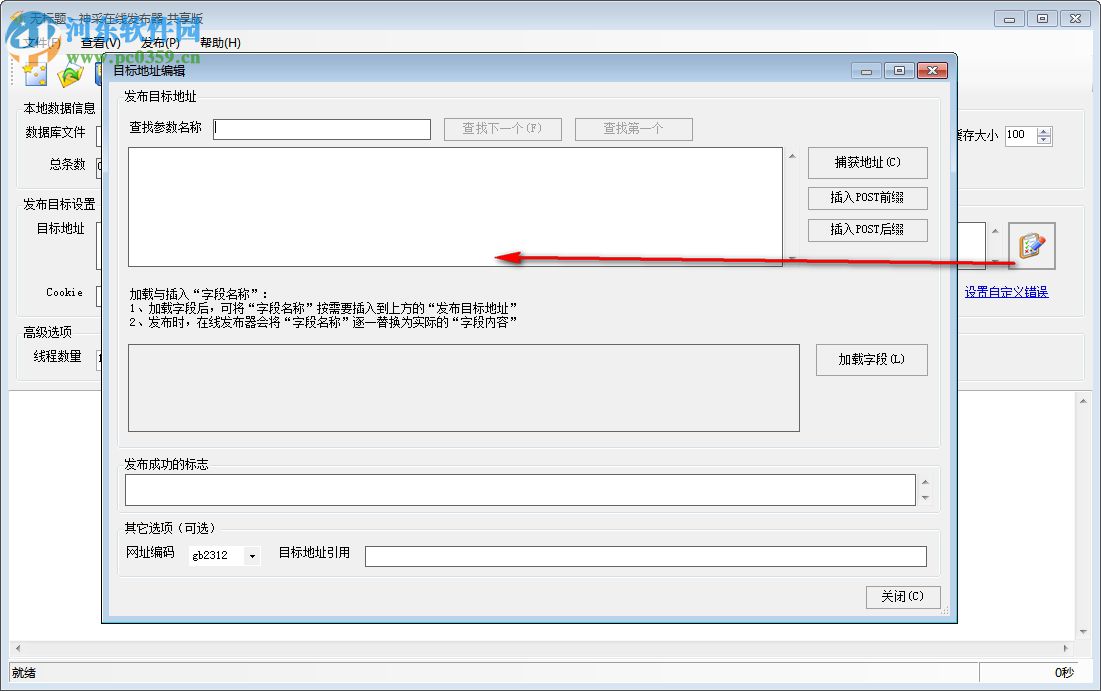Click scroll up arrow of main window log area
Image resolution: width=1101 pixels, height=691 pixels.
pyautogui.click(x=1083, y=401)
